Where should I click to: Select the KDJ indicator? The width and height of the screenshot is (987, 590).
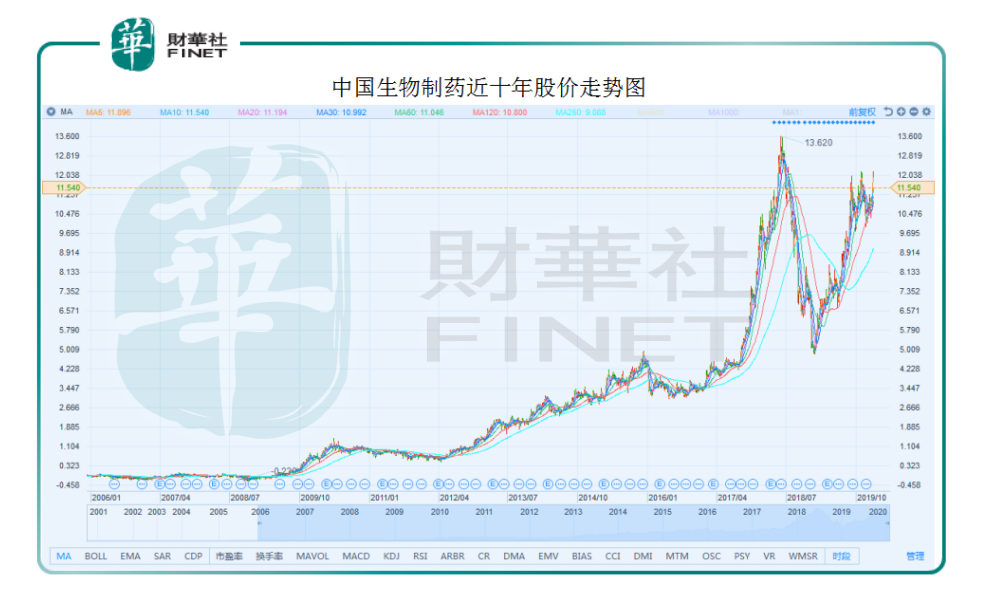pos(390,556)
